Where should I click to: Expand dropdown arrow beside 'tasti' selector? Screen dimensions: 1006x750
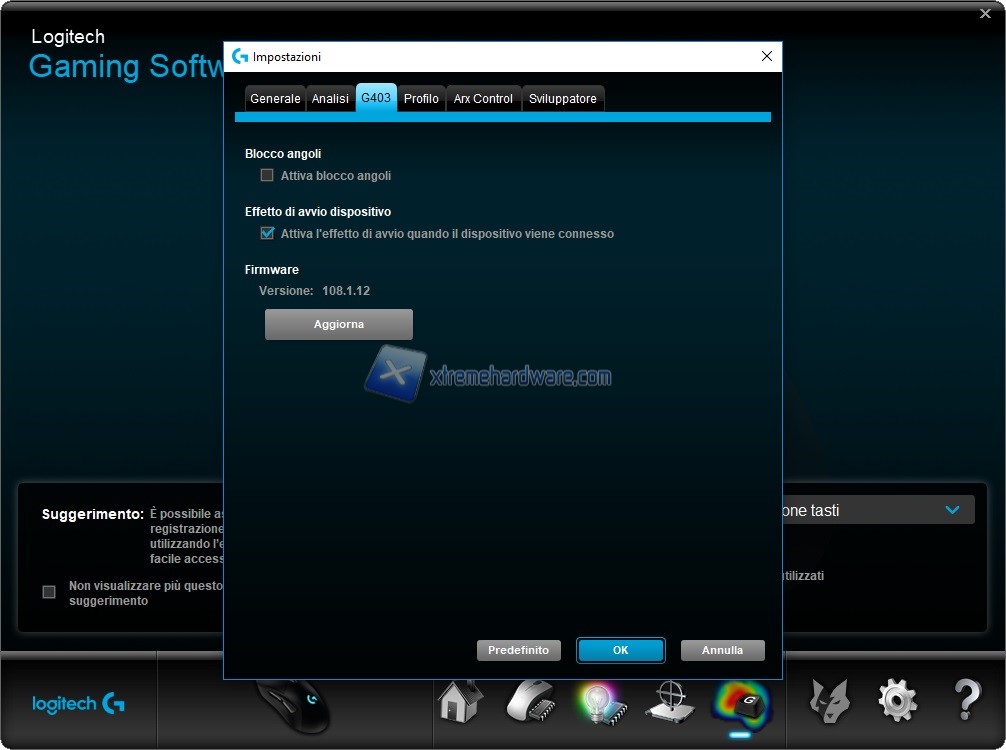(x=952, y=510)
